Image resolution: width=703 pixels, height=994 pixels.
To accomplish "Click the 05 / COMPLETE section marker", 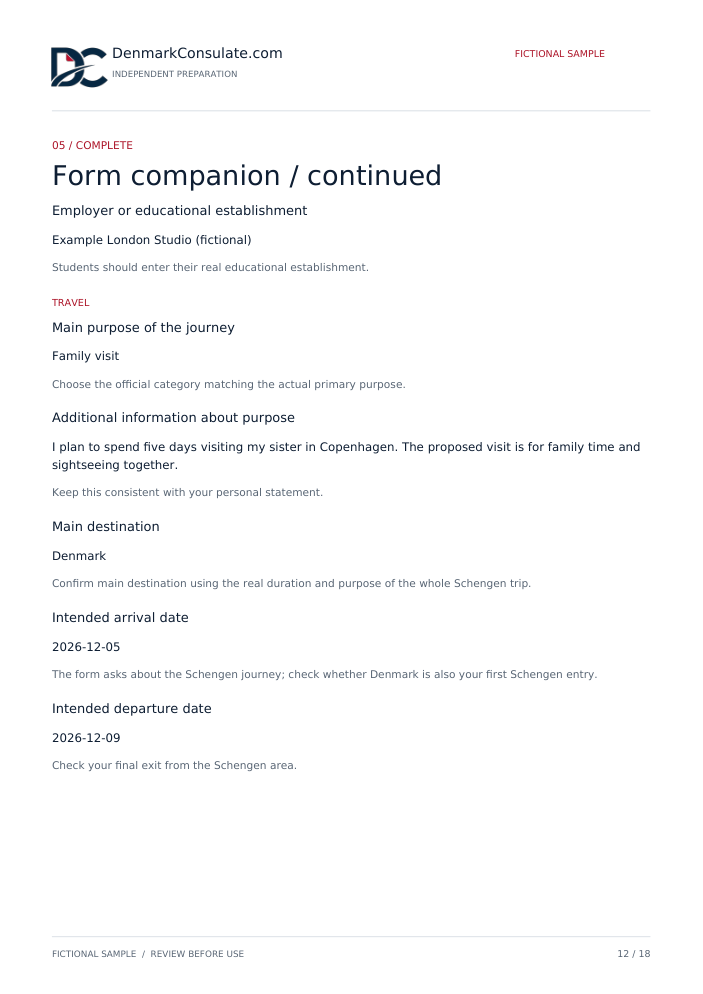I will [x=93, y=145].
